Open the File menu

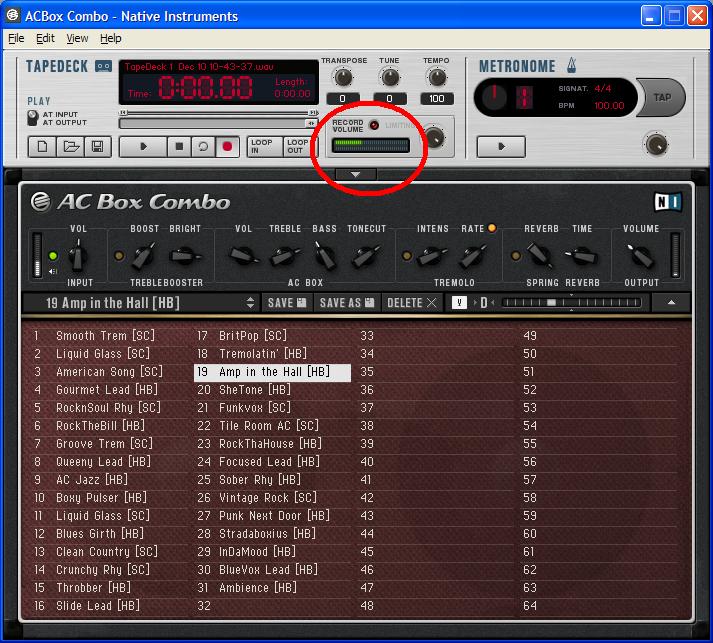point(16,38)
